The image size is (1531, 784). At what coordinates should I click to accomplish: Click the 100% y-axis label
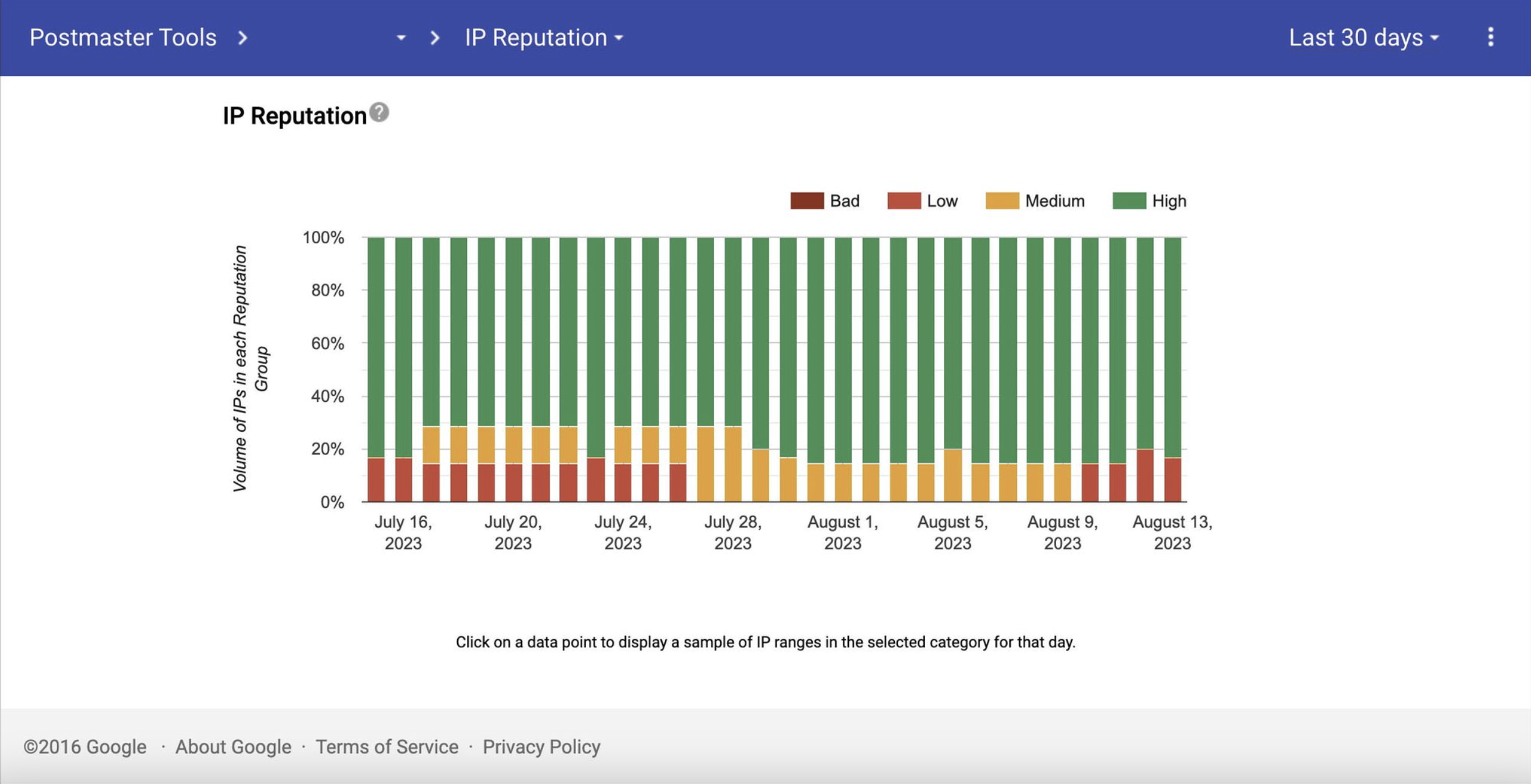coord(323,238)
